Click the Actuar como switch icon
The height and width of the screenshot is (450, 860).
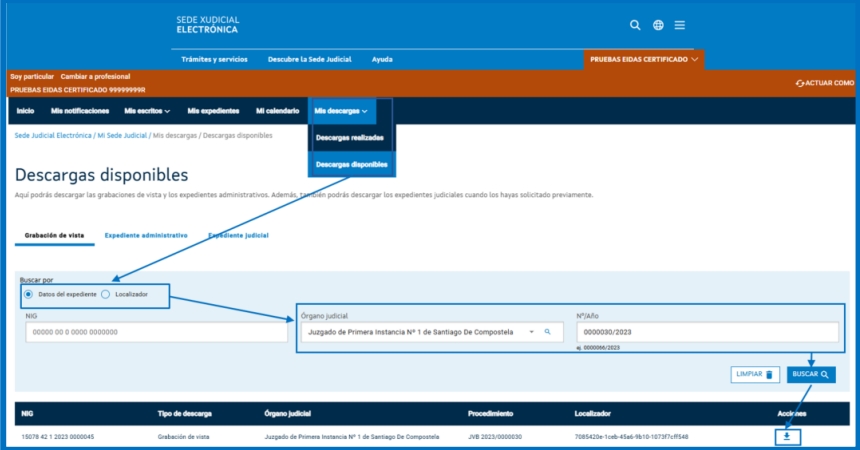[x=800, y=83]
